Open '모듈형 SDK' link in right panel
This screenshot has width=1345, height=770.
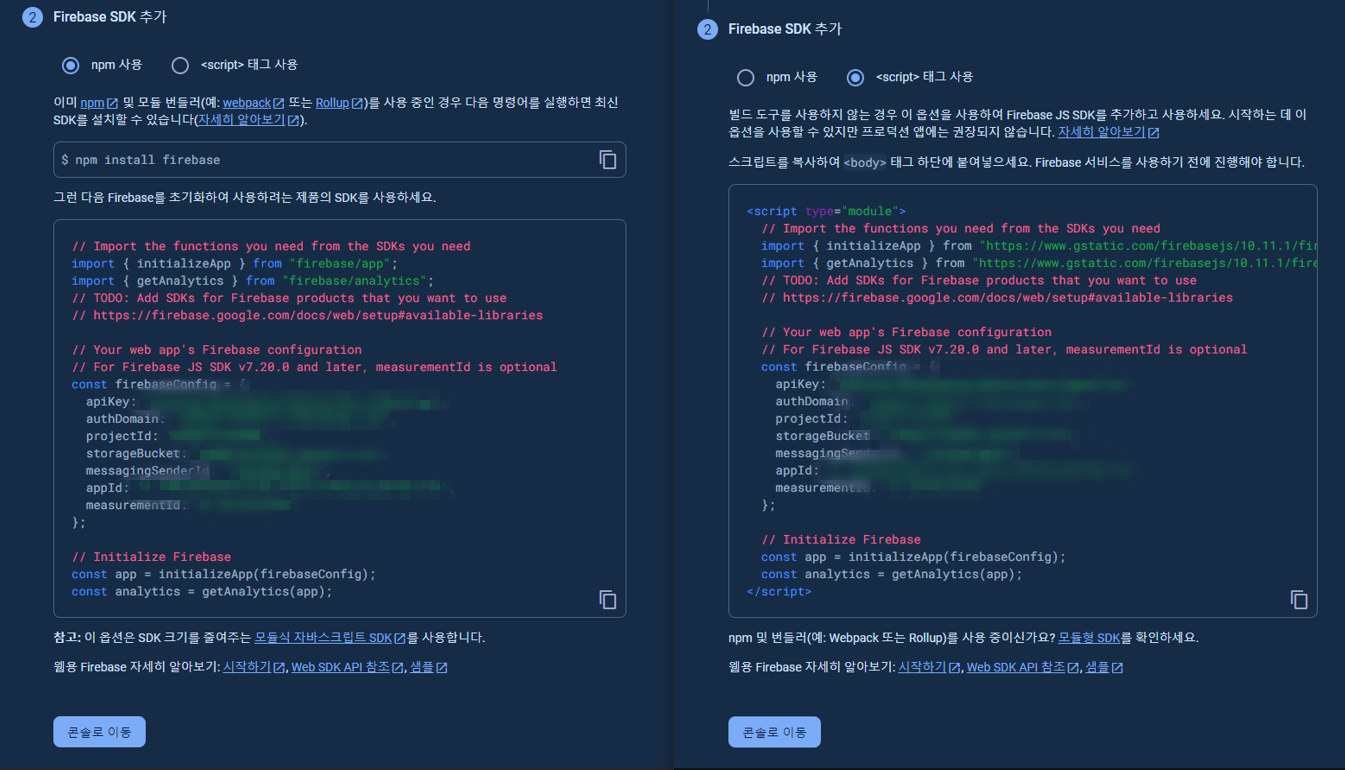(1089, 638)
